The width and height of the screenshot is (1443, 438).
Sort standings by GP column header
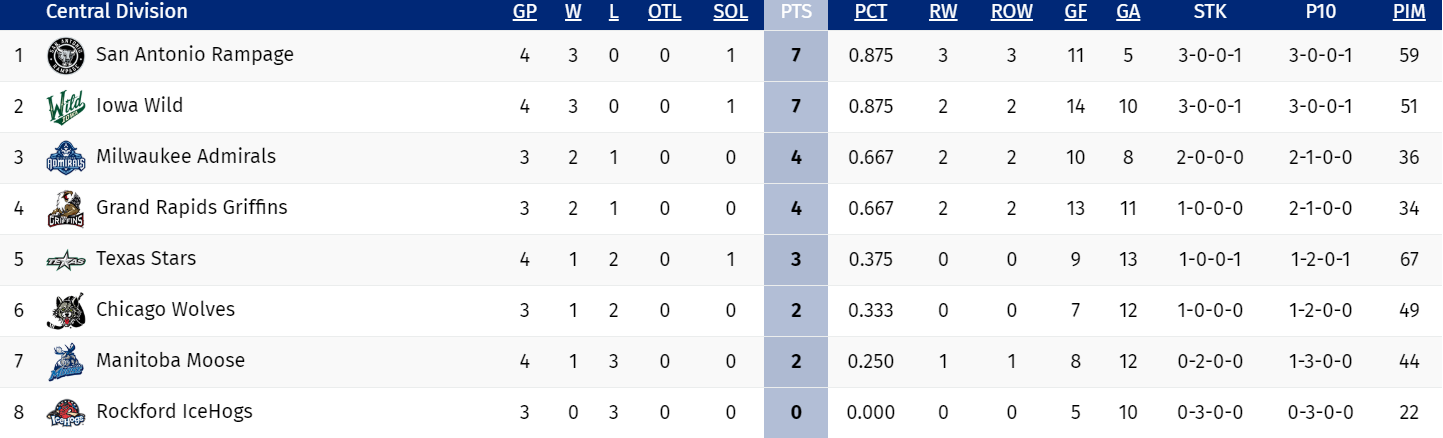pos(524,12)
